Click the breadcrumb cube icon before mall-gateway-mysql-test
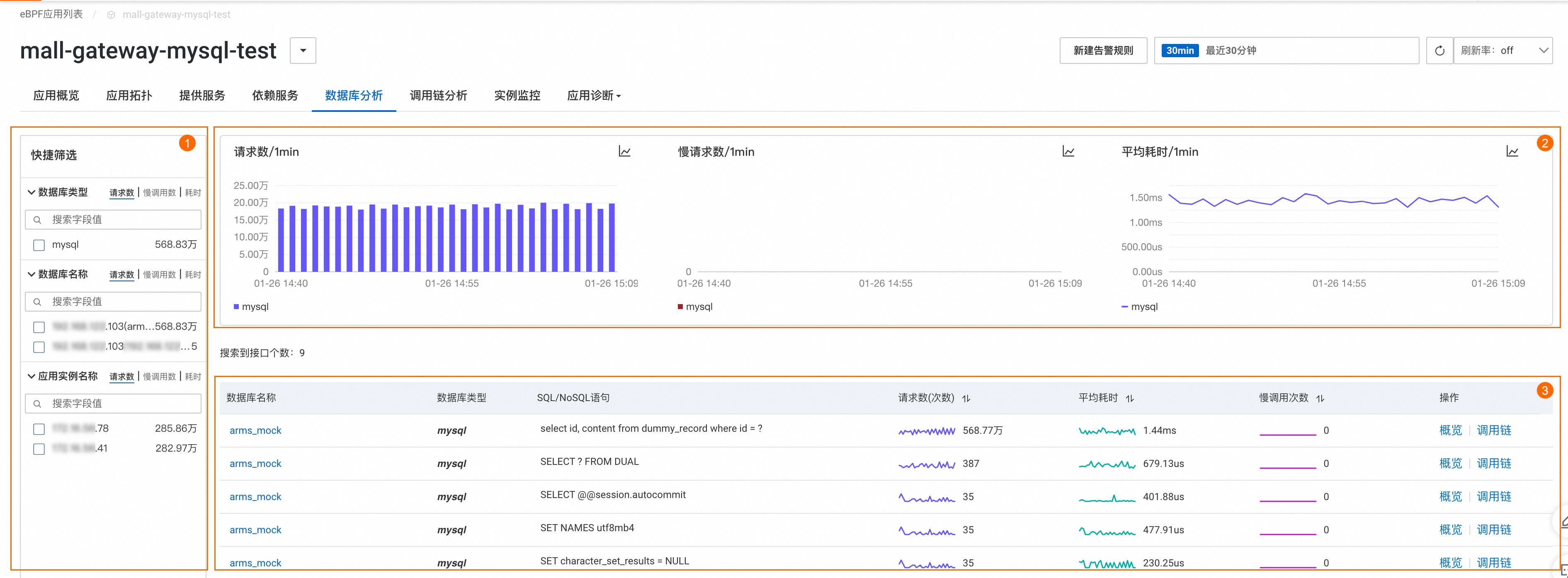1568x578 pixels. (111, 15)
